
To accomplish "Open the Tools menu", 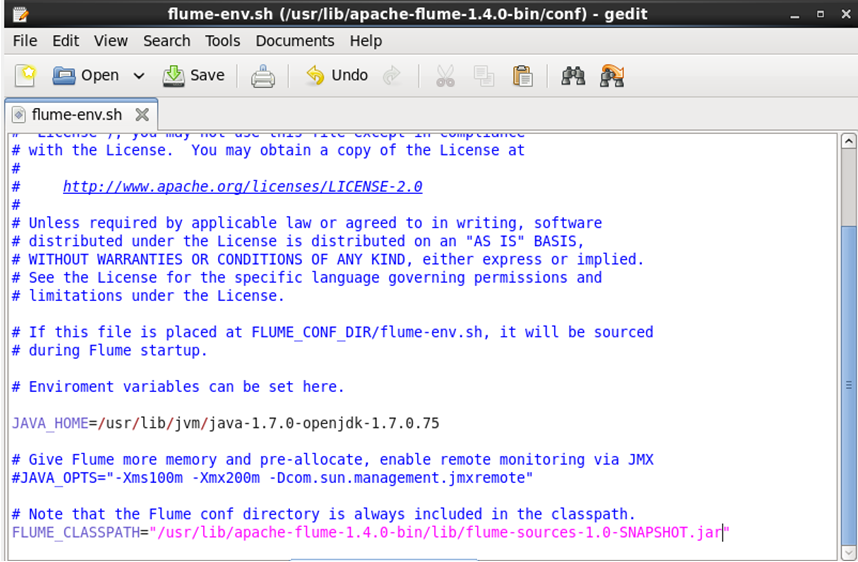I will (x=223, y=41).
